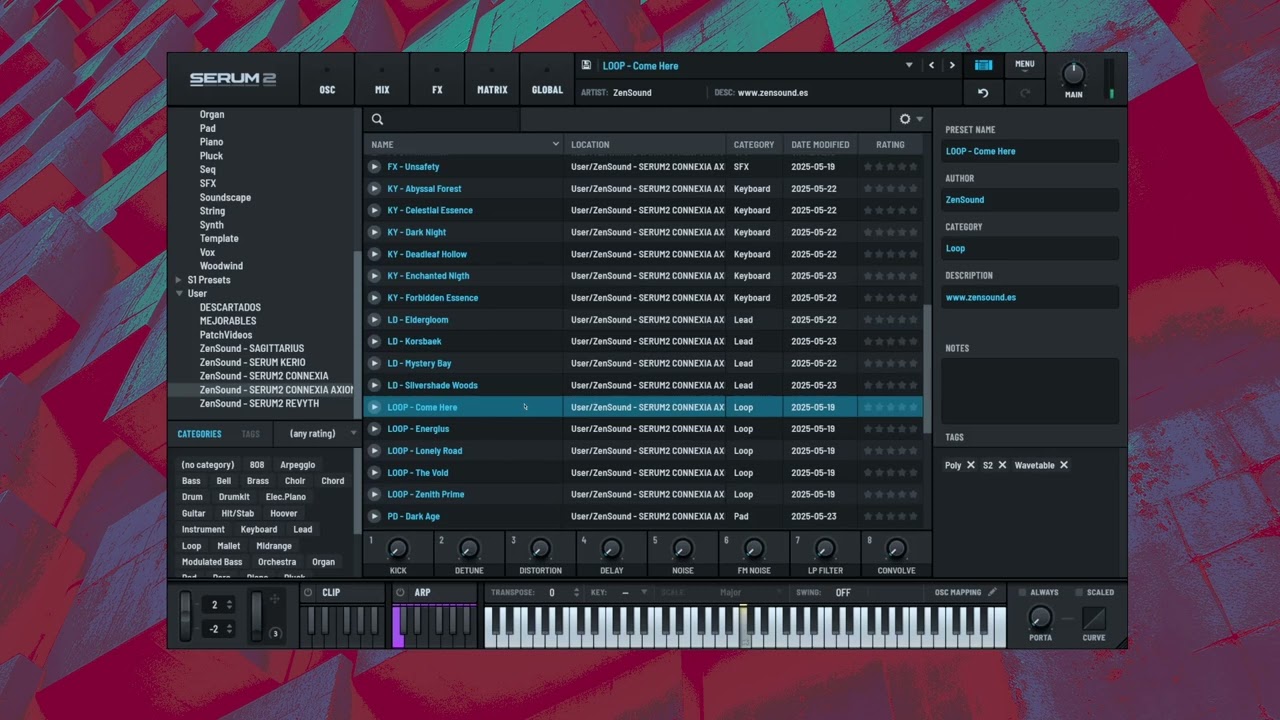
Task: Click the Serum 2 logo
Action: (x=233, y=79)
